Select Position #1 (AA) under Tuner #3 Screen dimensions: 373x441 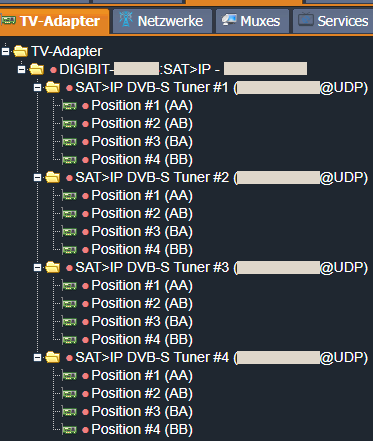[142, 286]
